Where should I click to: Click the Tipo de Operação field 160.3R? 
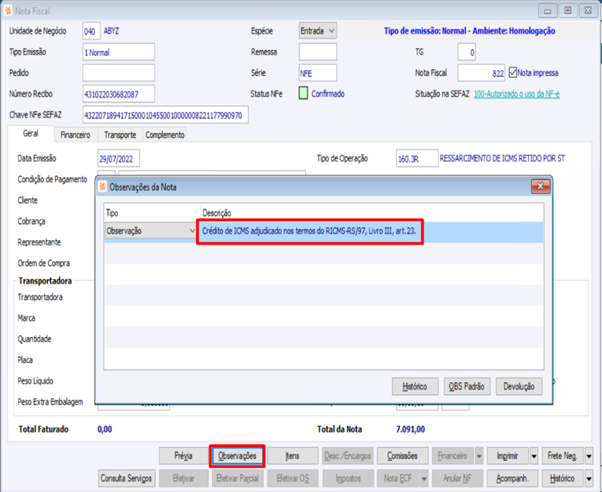[417, 158]
